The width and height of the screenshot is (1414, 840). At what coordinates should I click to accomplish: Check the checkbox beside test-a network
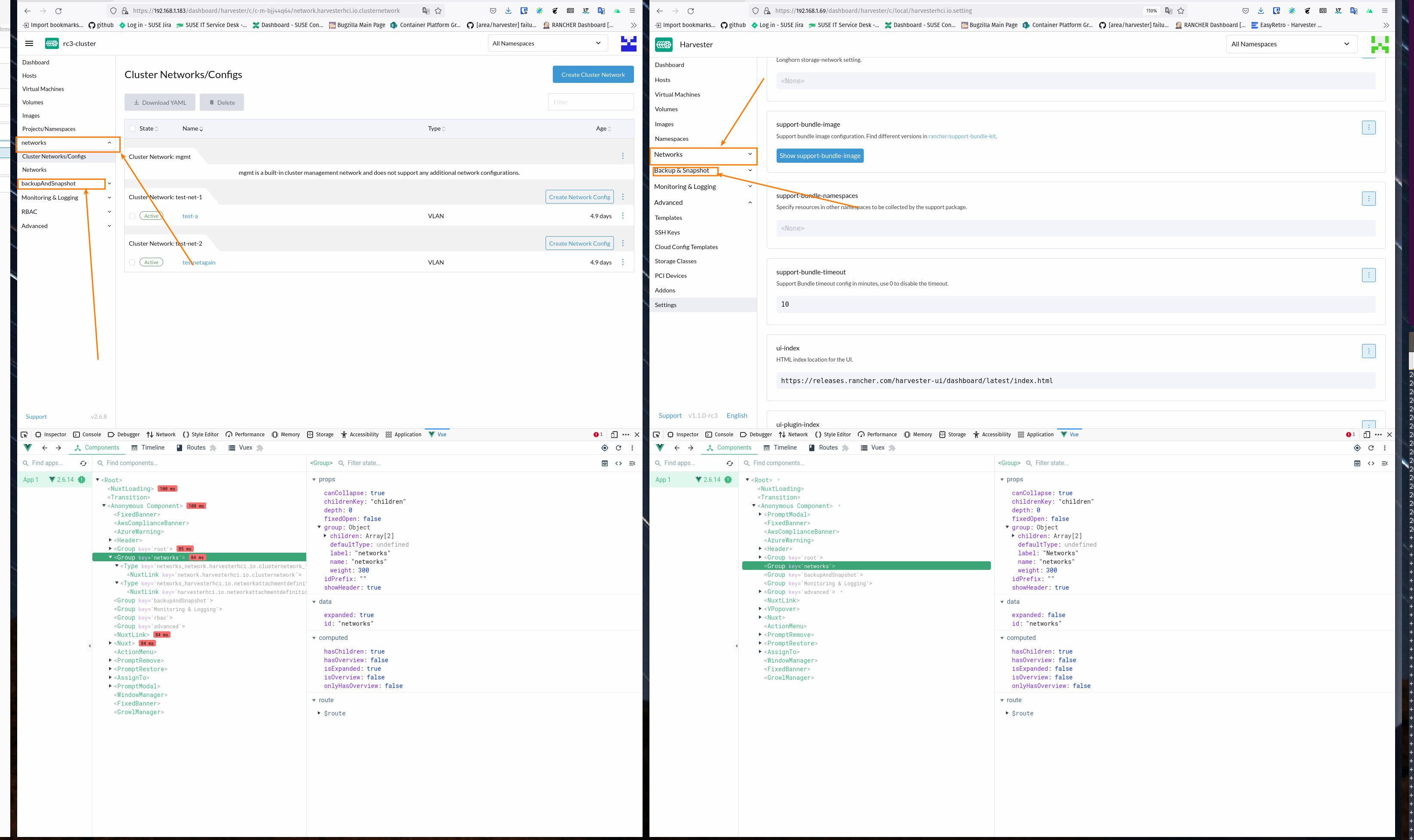coord(132,216)
